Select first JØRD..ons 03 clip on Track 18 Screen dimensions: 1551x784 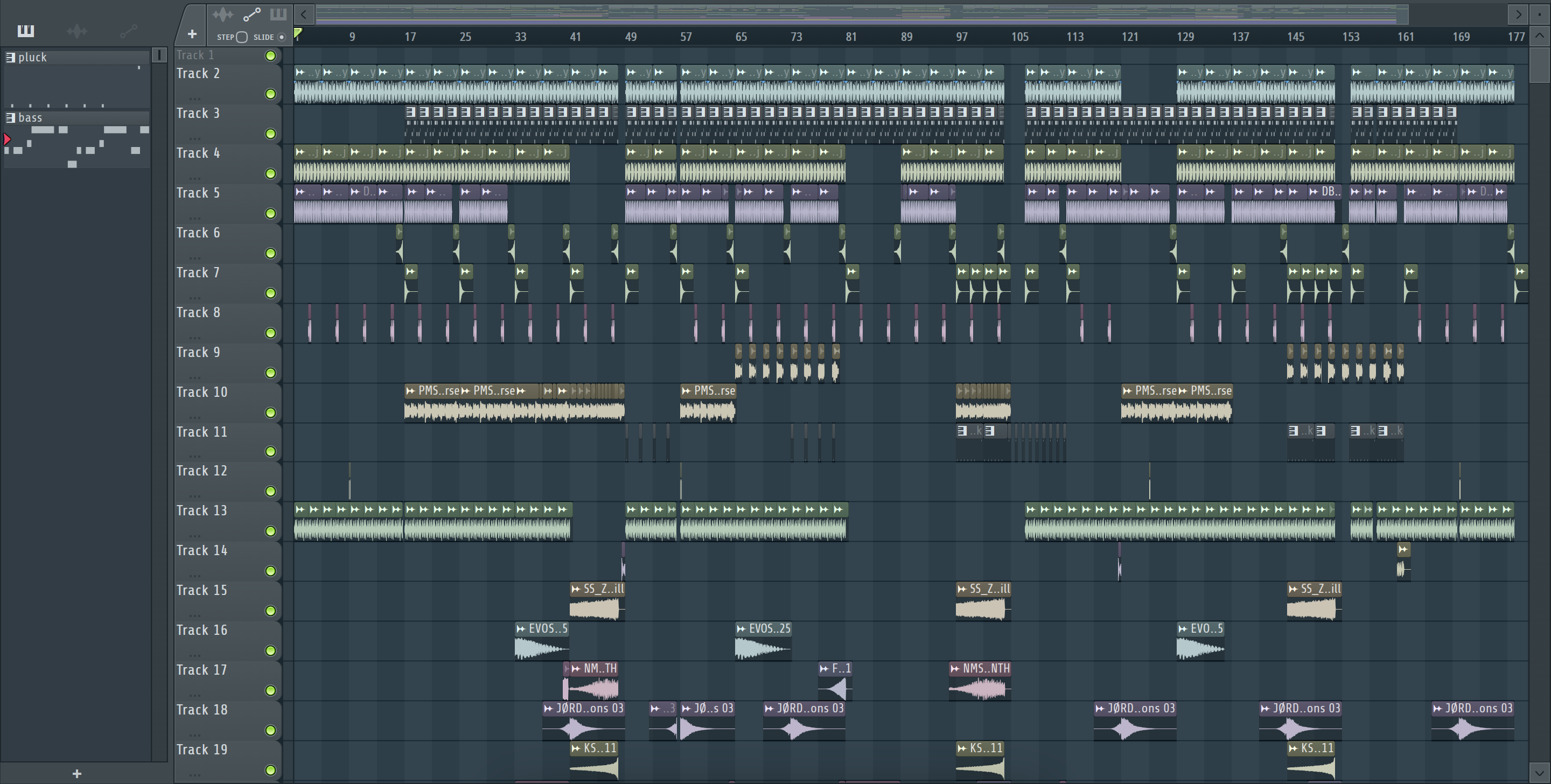(x=583, y=720)
